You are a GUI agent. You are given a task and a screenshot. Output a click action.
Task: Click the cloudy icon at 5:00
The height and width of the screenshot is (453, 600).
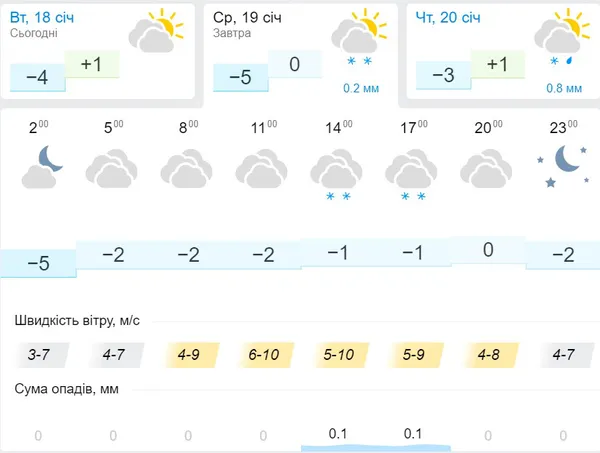(111, 169)
